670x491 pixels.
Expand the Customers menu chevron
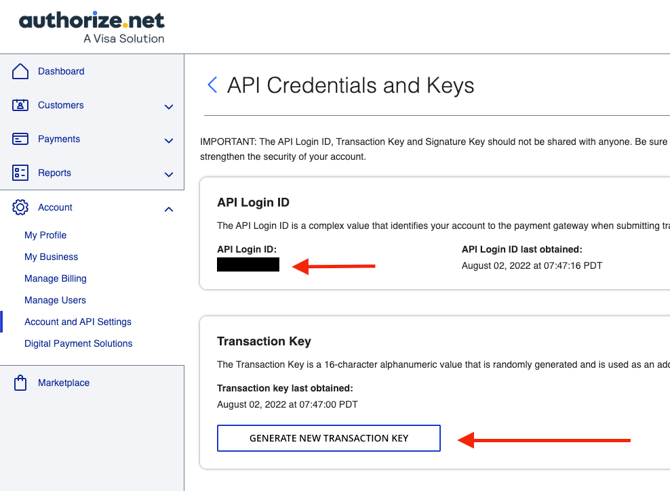(x=169, y=107)
